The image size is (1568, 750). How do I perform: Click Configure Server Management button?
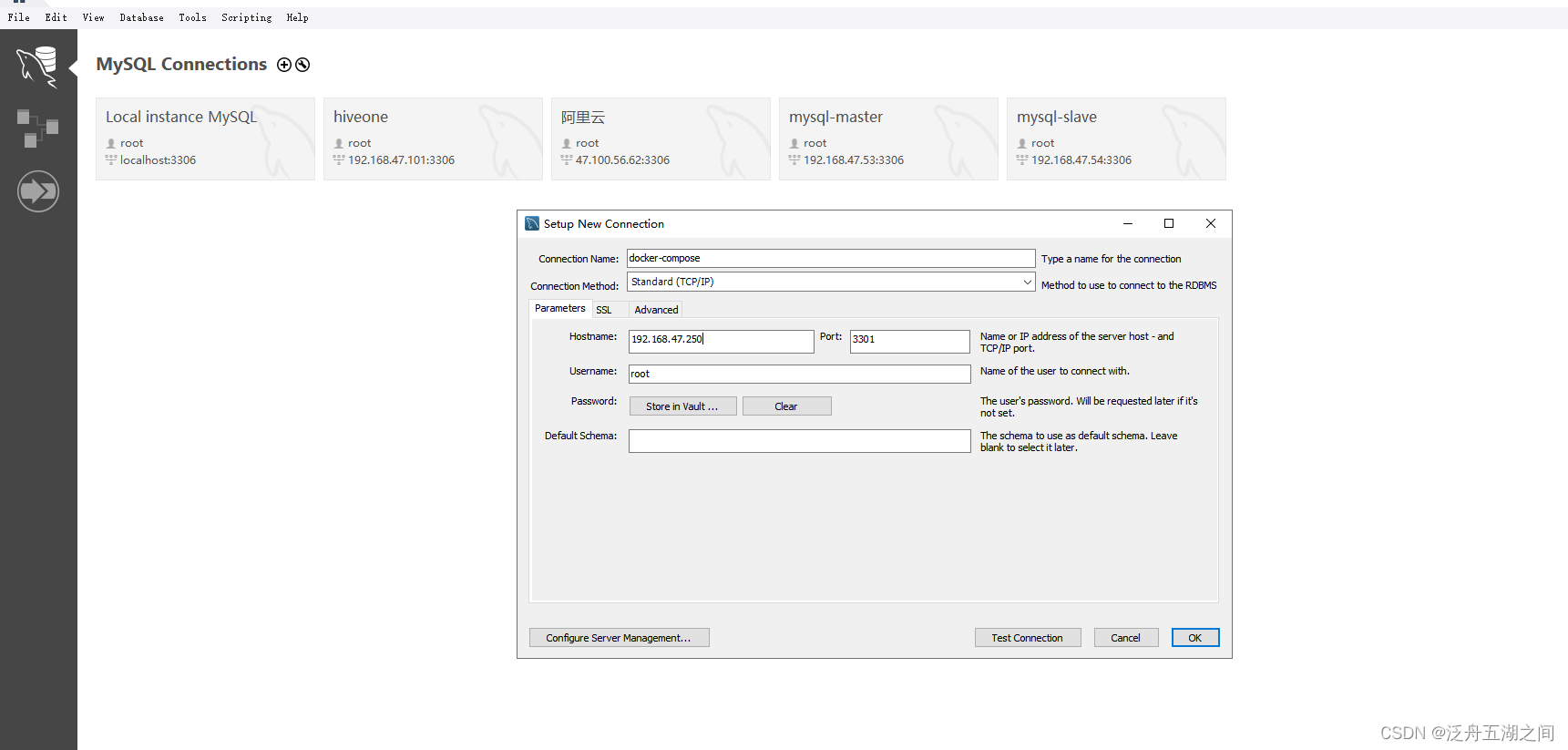tap(619, 638)
